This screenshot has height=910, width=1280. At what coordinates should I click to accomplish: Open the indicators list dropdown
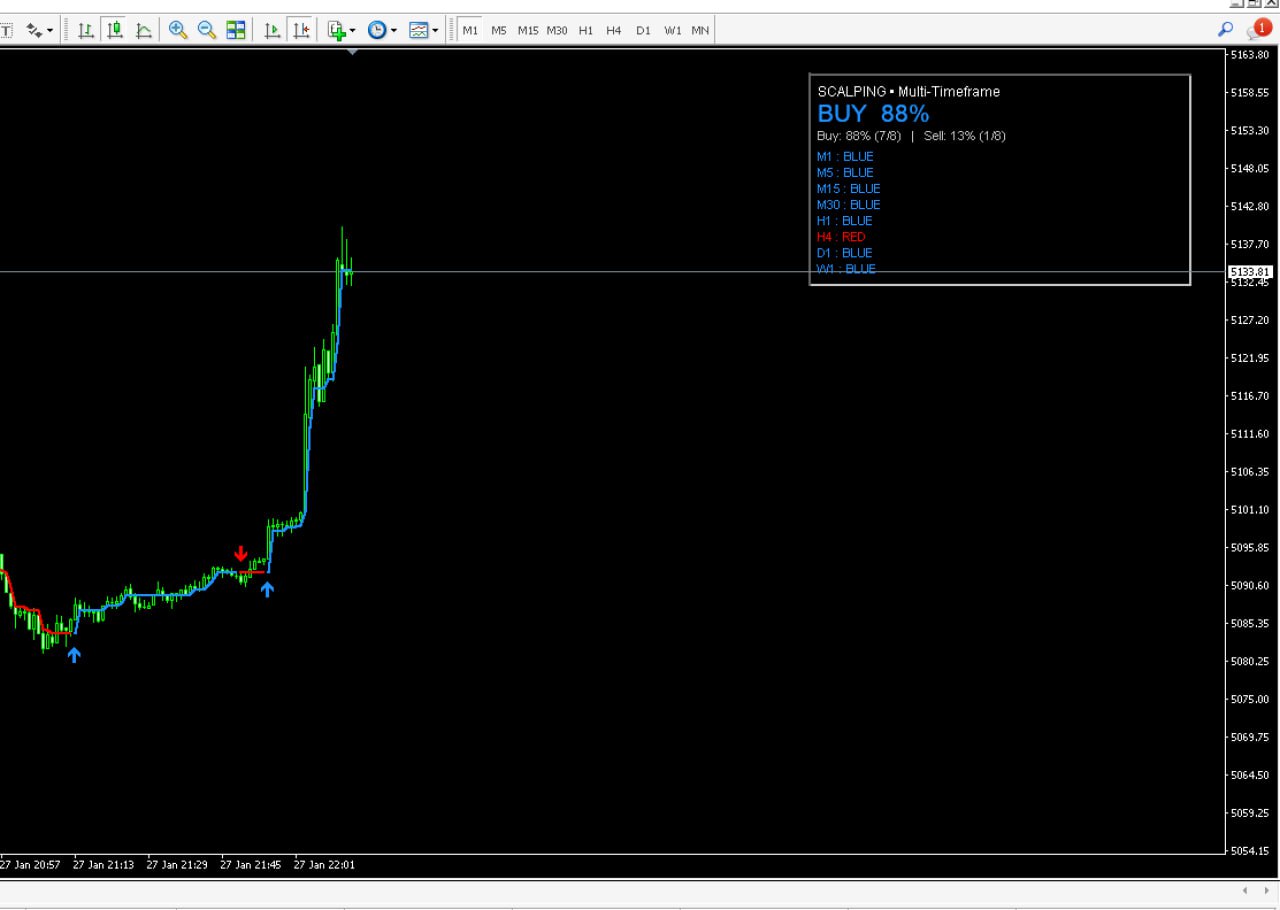pyautogui.click(x=342, y=30)
